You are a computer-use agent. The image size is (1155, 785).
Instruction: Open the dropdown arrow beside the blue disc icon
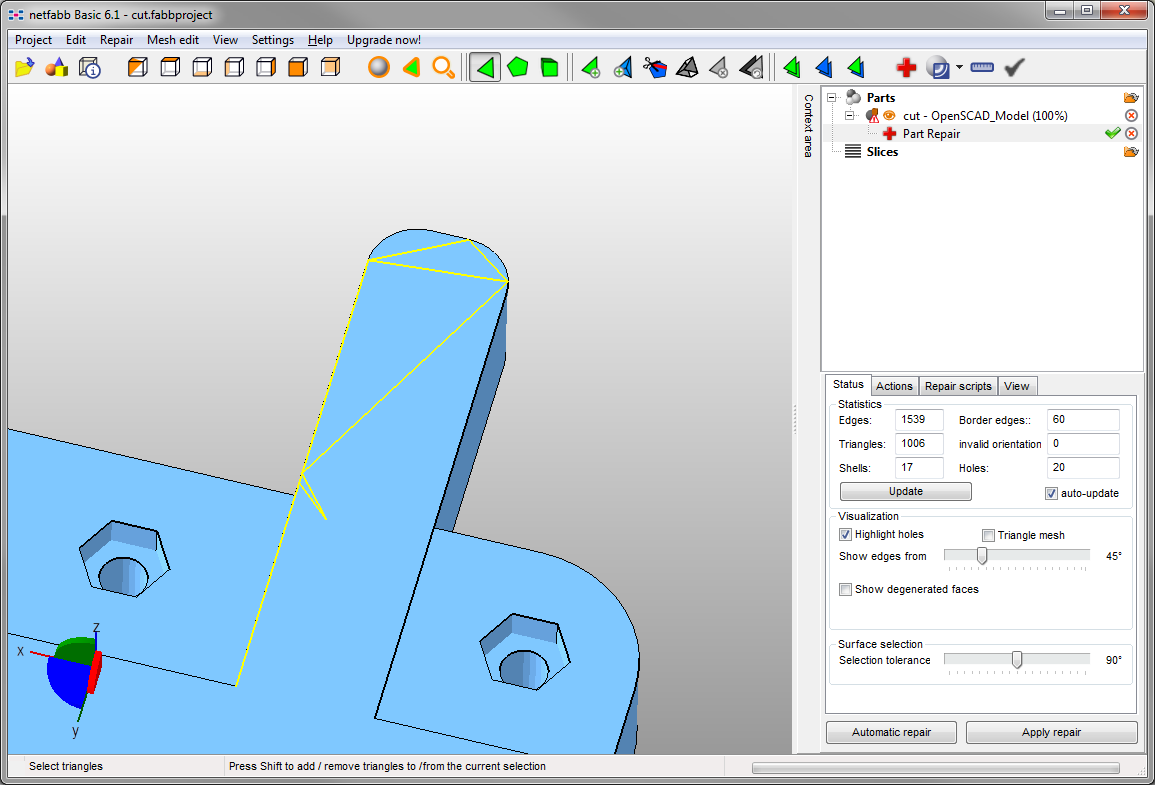tap(959, 68)
